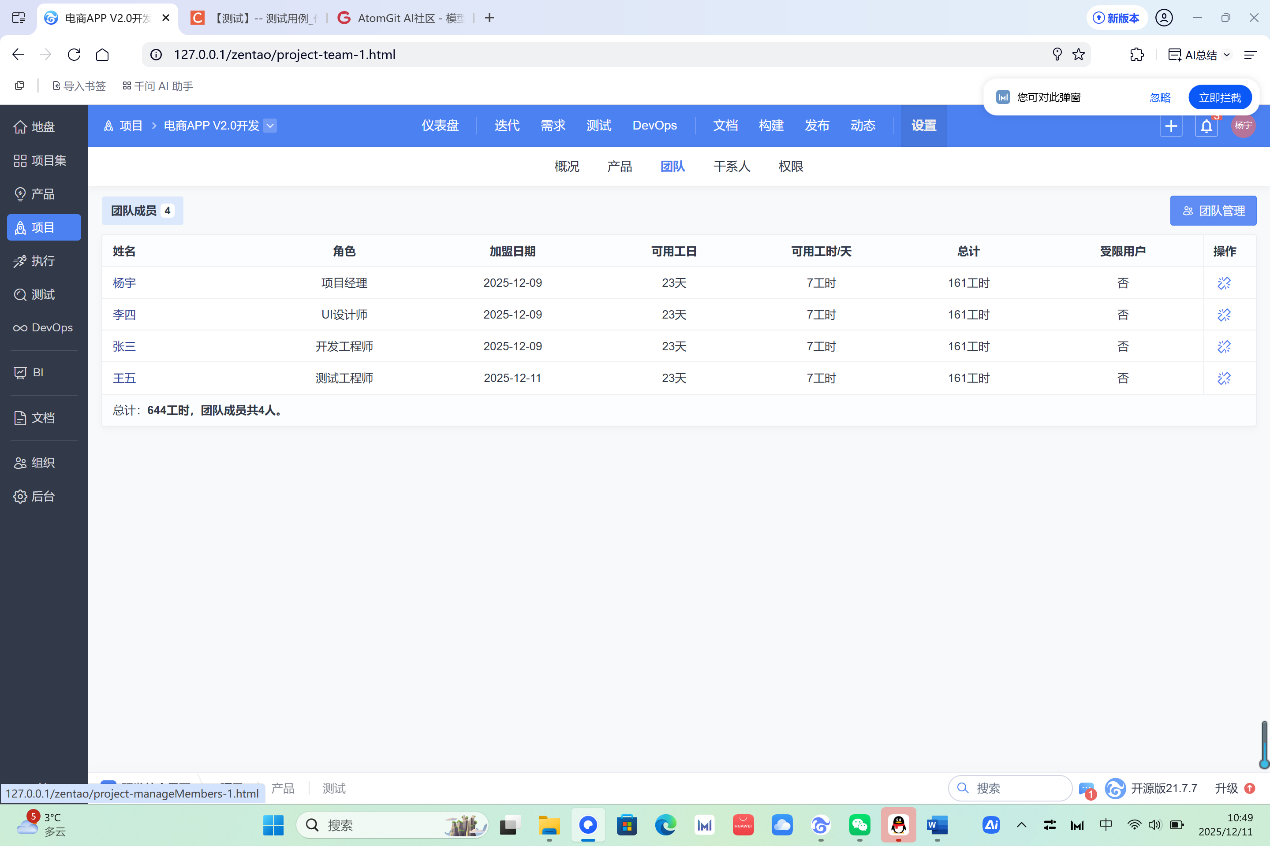The height and width of the screenshot is (846, 1270).
Task: Expand the project switcher dropdown beside 电商APP V2.0开发
Action: tap(270, 126)
